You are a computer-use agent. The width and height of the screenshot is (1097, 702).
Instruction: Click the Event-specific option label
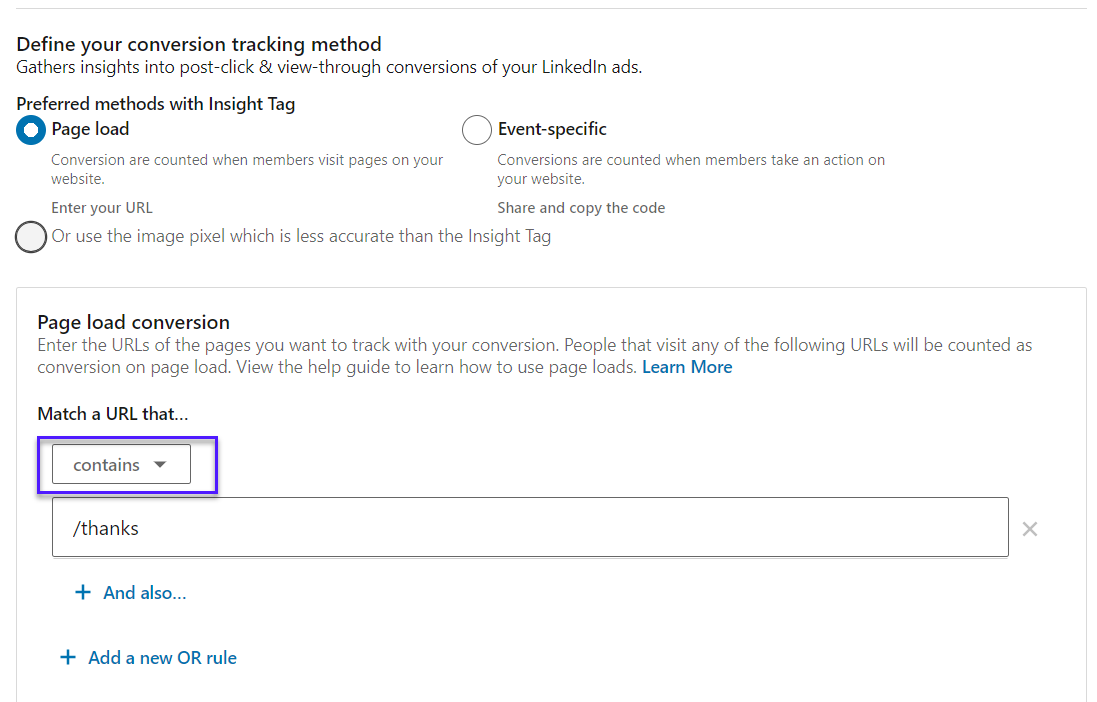(552, 129)
